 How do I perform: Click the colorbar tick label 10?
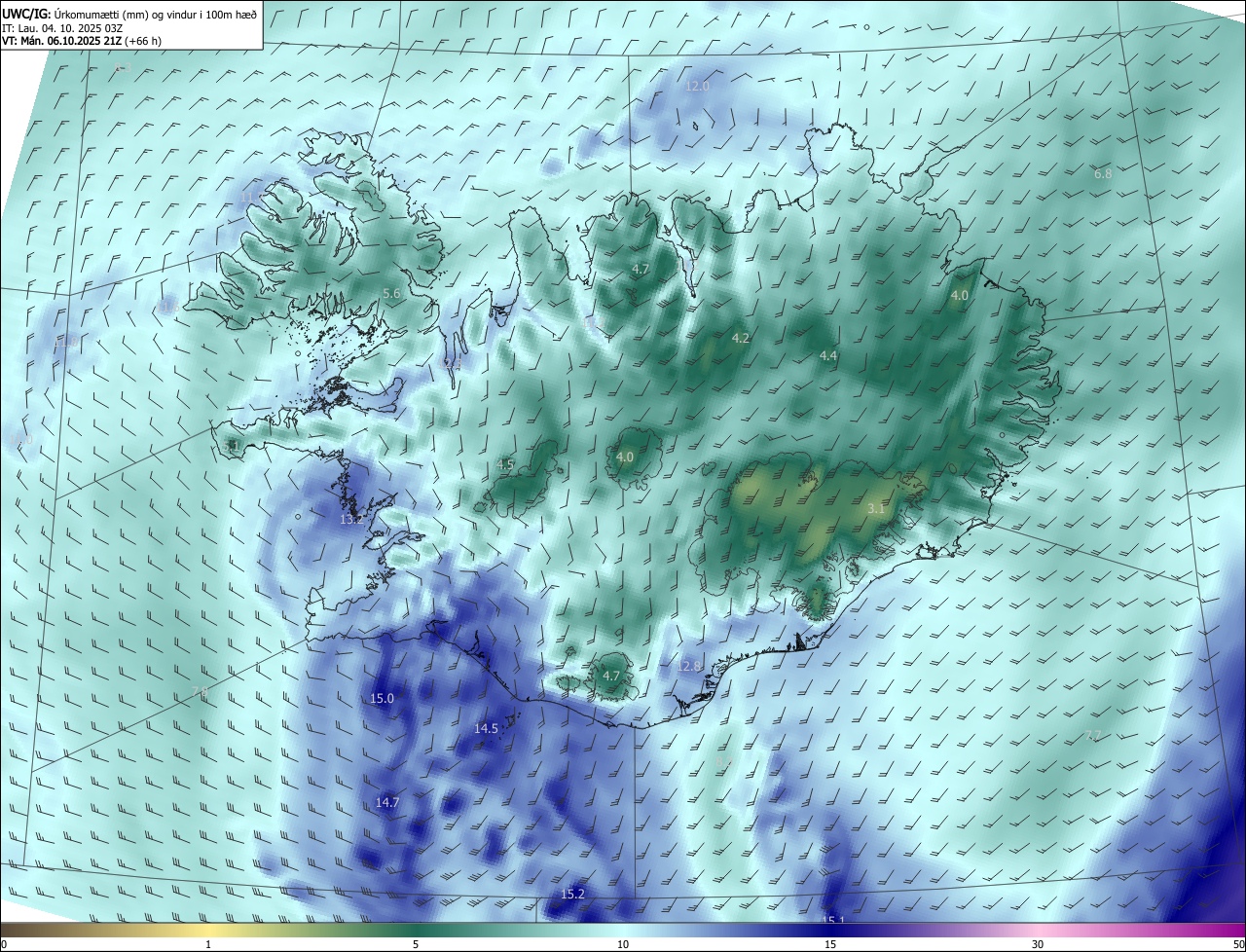(623, 944)
